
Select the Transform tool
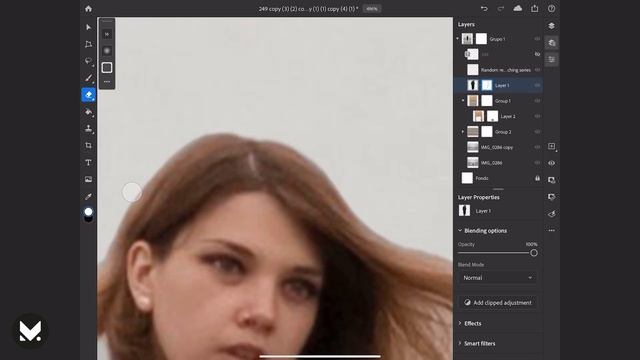(89, 44)
